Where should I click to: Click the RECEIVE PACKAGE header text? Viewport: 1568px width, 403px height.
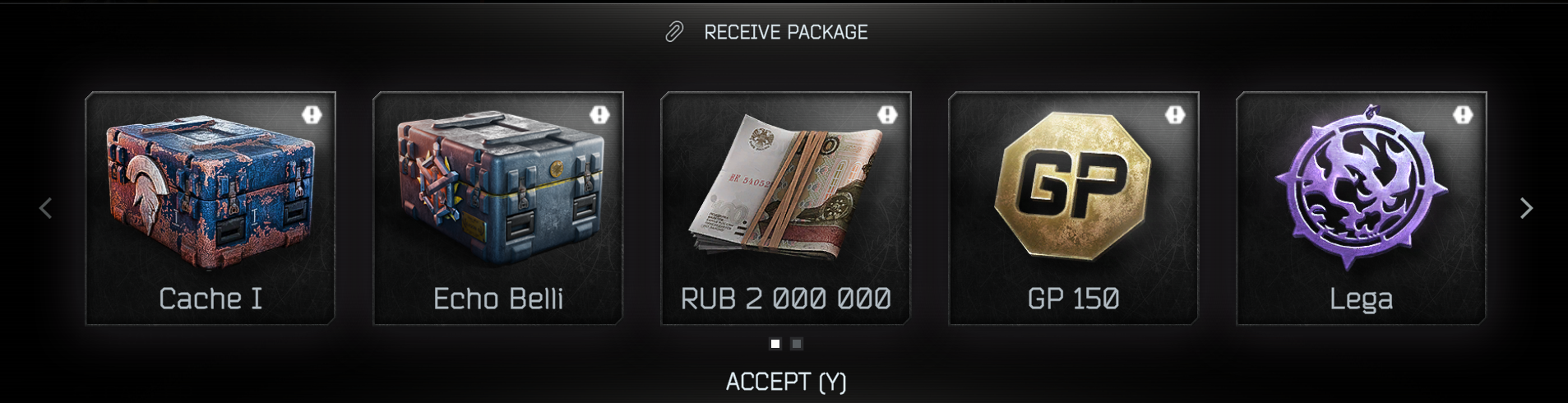[786, 32]
